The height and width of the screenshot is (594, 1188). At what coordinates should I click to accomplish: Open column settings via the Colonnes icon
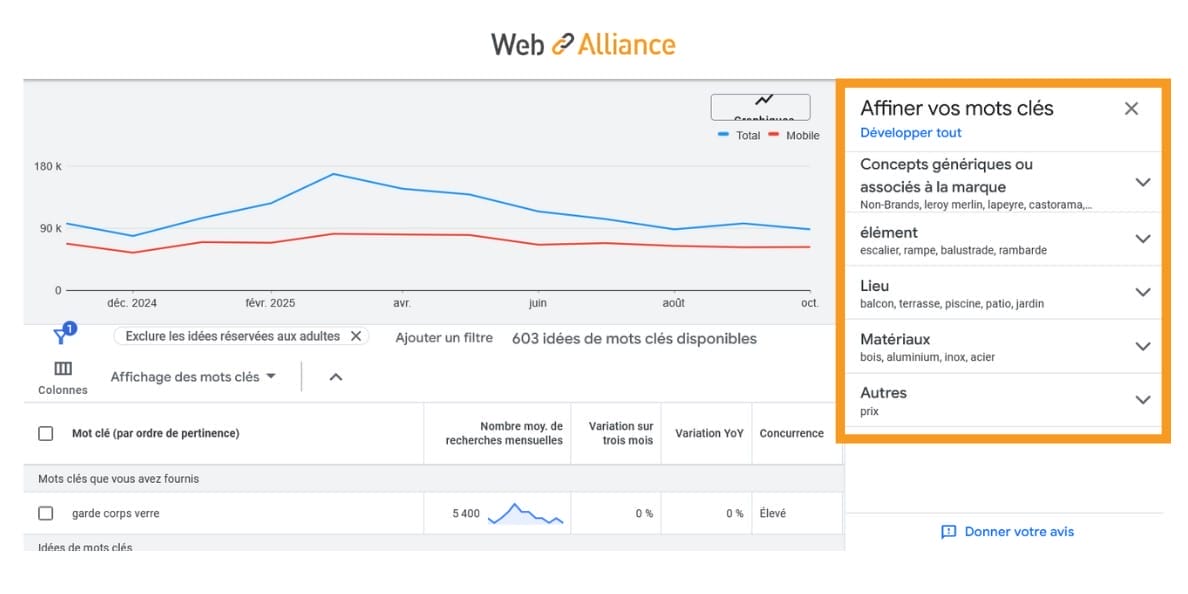click(62, 368)
